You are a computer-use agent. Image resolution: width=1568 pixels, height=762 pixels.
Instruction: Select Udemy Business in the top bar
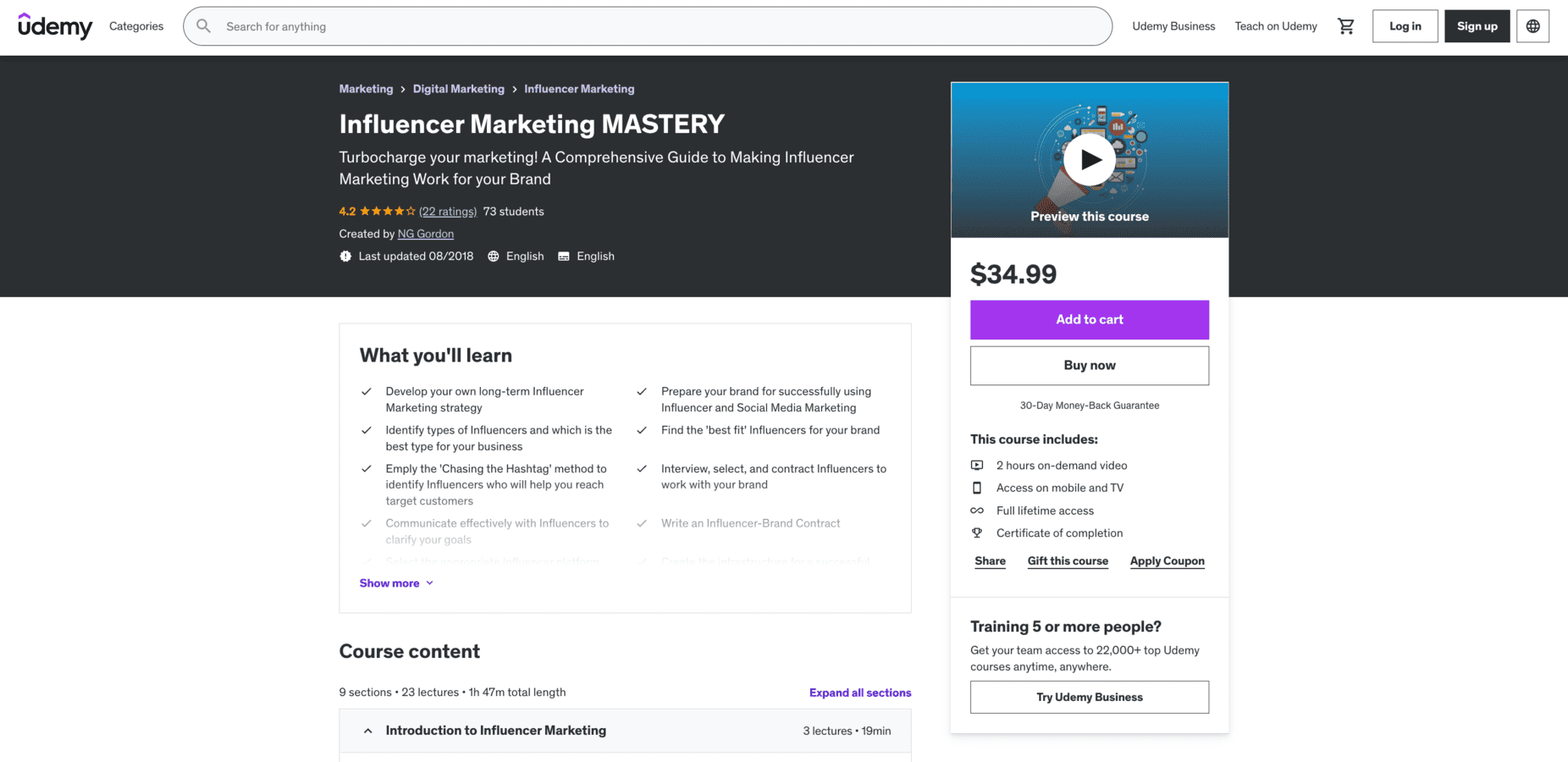tap(1173, 26)
